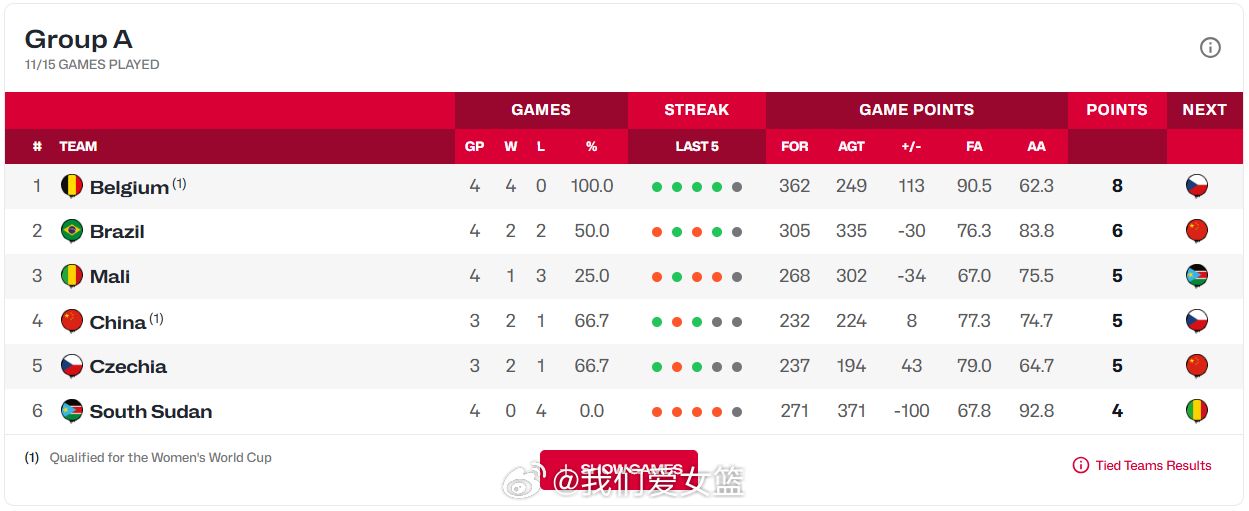
Task: Open the Tied Teams Results link
Action: click(x=1142, y=465)
